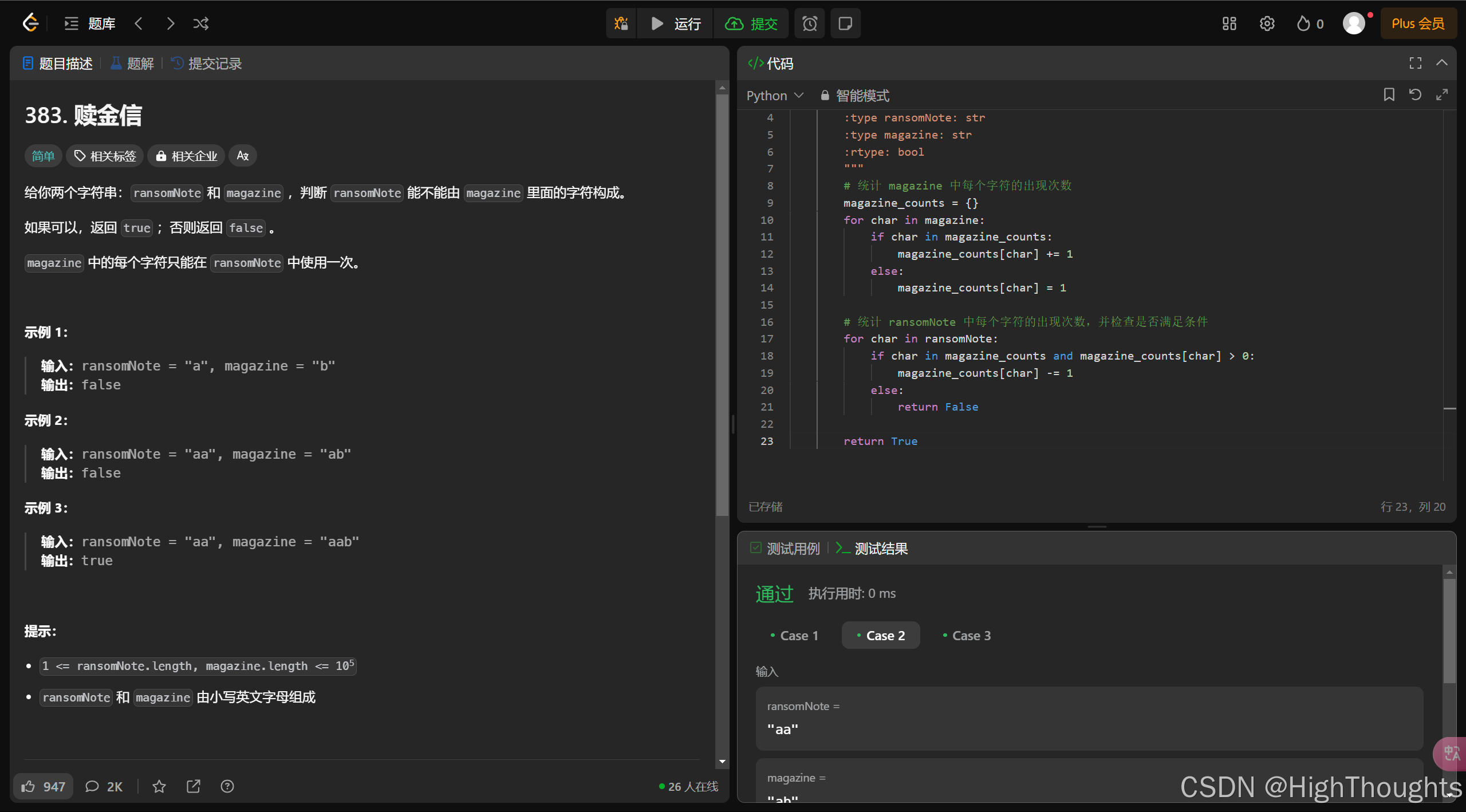
Task: Reset code with the undo arrow icon
Action: pyautogui.click(x=1415, y=94)
